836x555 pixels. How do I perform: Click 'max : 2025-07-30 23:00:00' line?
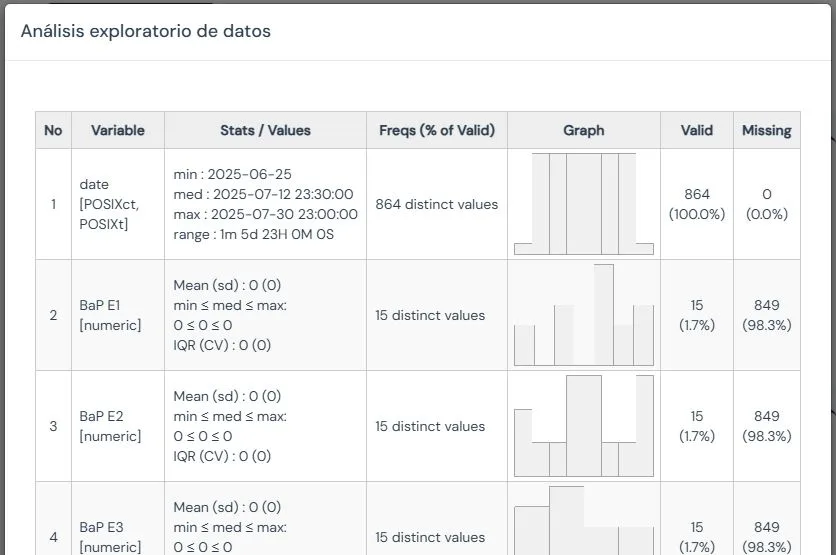click(x=266, y=214)
